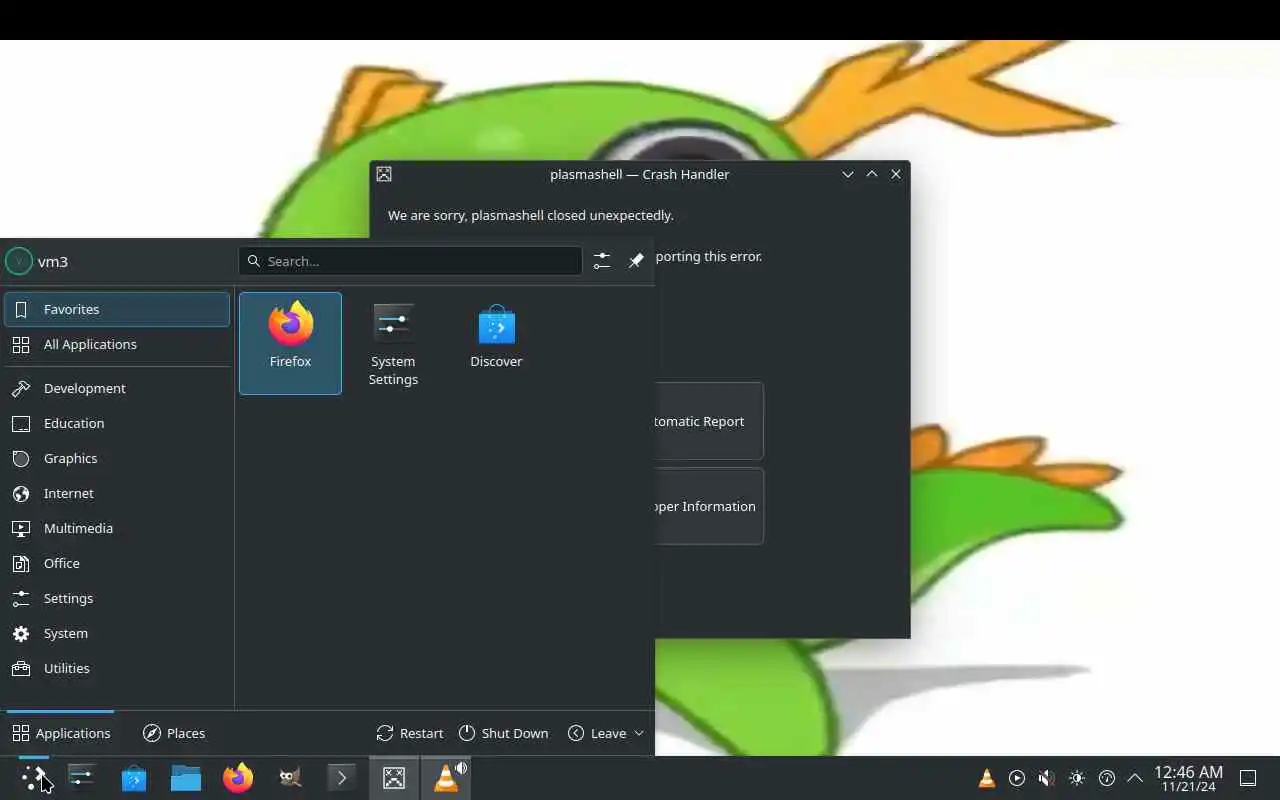Open the Office category
Image resolution: width=1280 pixels, height=800 pixels.
117,563
